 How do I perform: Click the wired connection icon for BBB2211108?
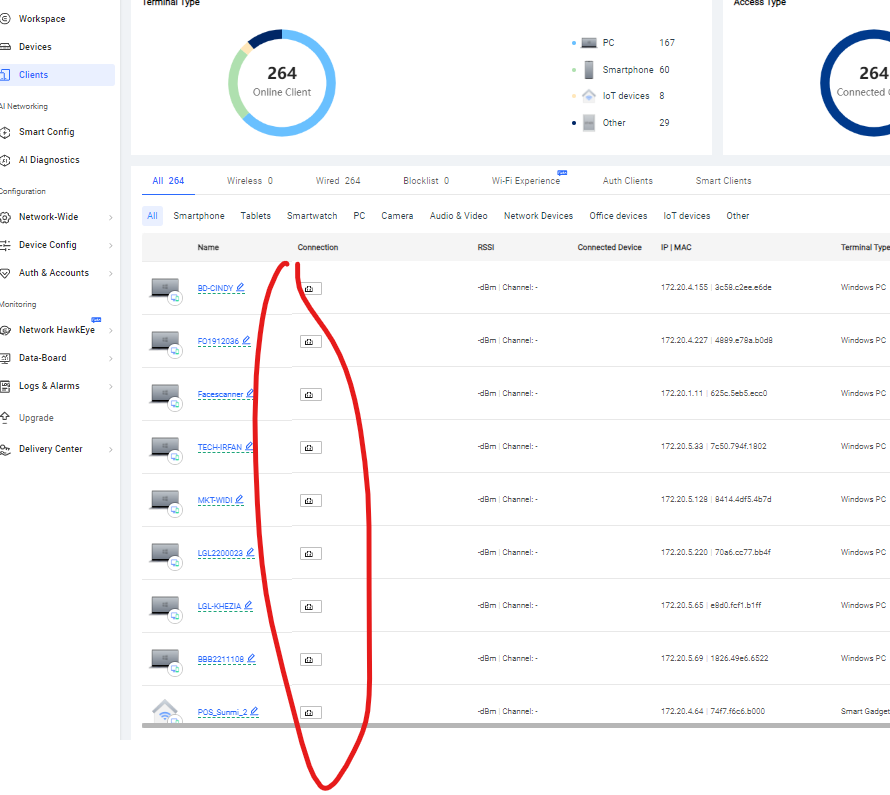310,659
